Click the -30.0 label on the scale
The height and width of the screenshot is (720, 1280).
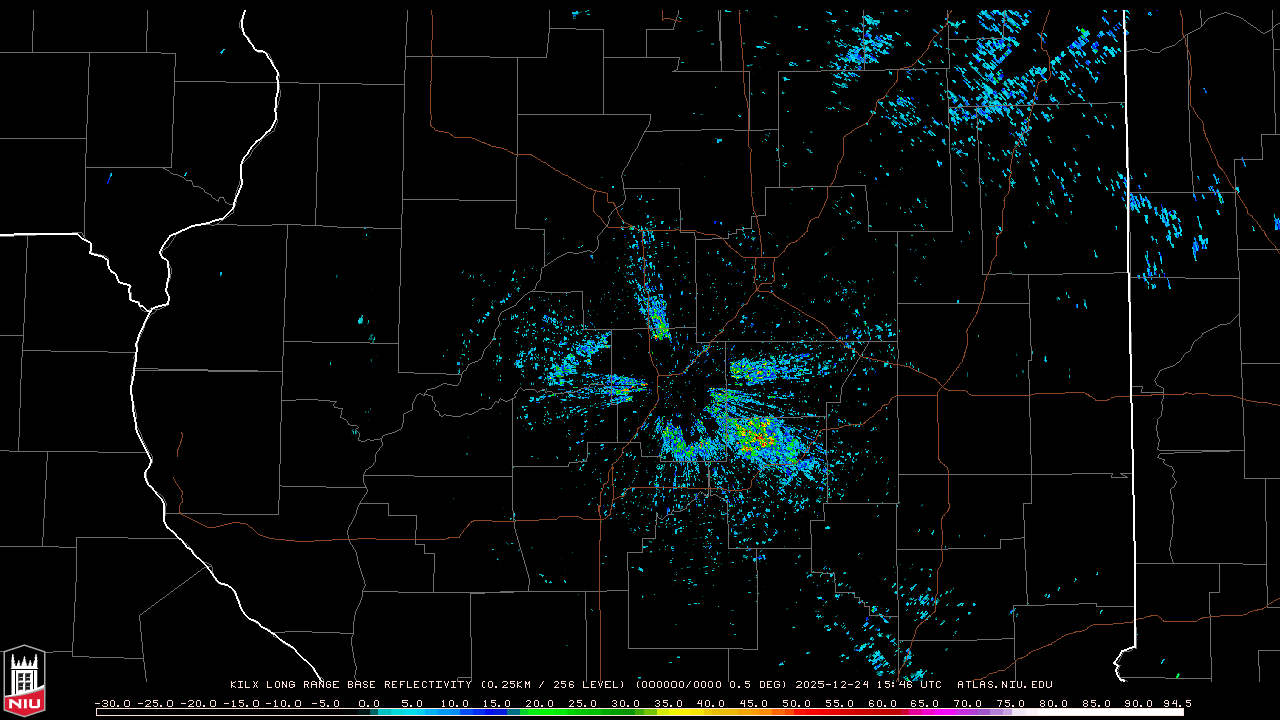pyautogui.click(x=112, y=703)
